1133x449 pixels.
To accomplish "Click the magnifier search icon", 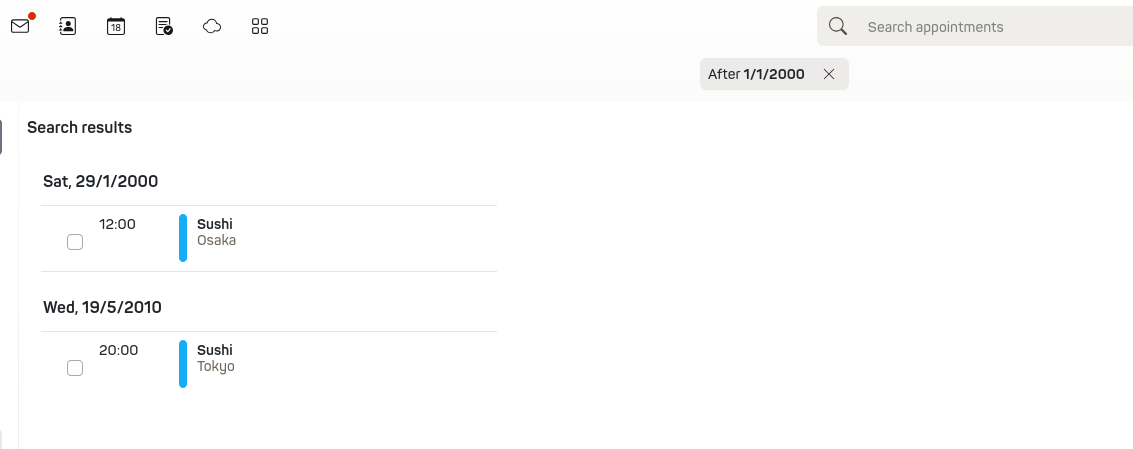I will pos(838,27).
